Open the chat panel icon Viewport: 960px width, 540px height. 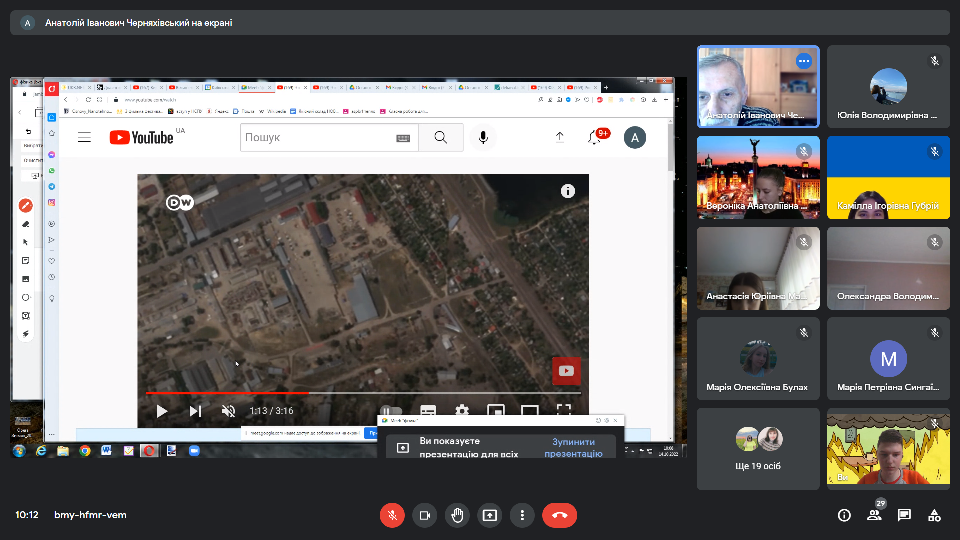(904, 515)
